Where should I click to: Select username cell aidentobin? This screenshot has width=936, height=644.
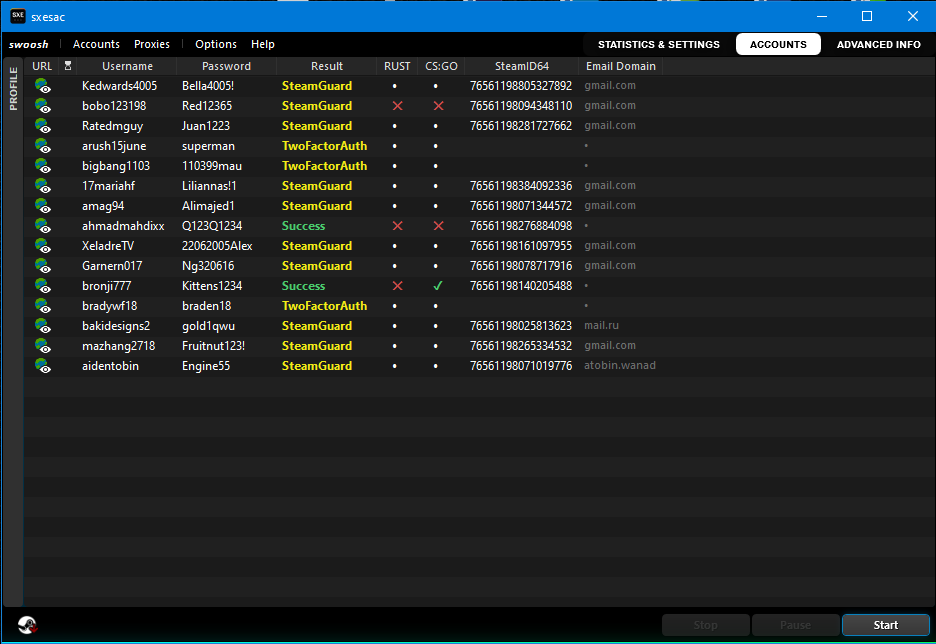pyautogui.click(x=110, y=366)
